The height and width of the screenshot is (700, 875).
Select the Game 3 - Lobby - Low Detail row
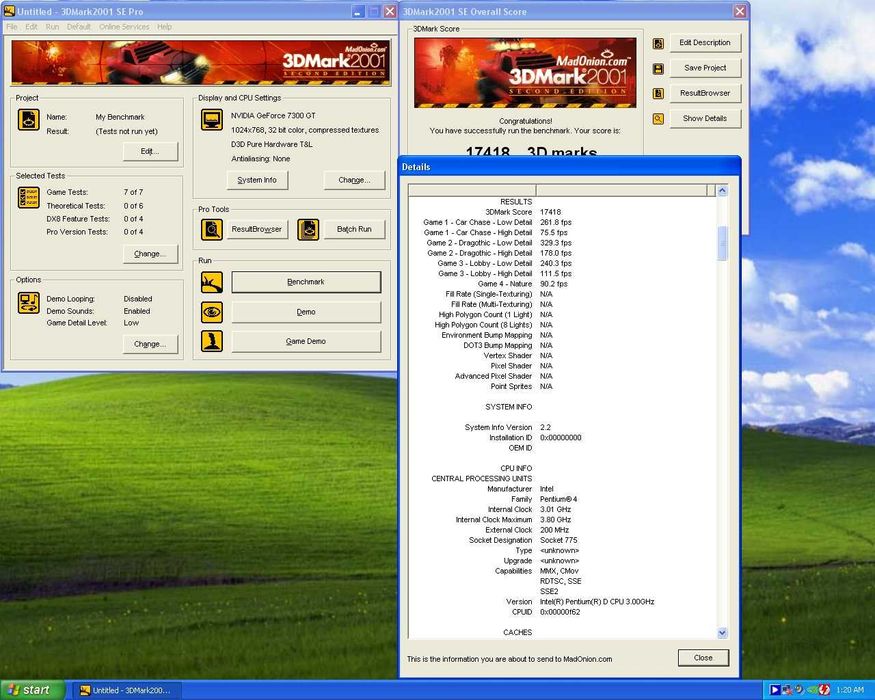562,263
